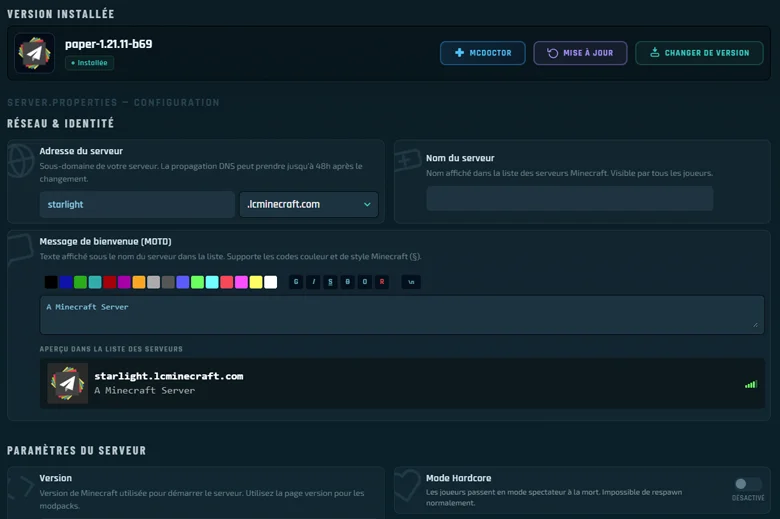Image resolution: width=780 pixels, height=519 pixels.
Task: Click the Paper logo beside paper-1.21.11-b69
Action: (x=34, y=53)
